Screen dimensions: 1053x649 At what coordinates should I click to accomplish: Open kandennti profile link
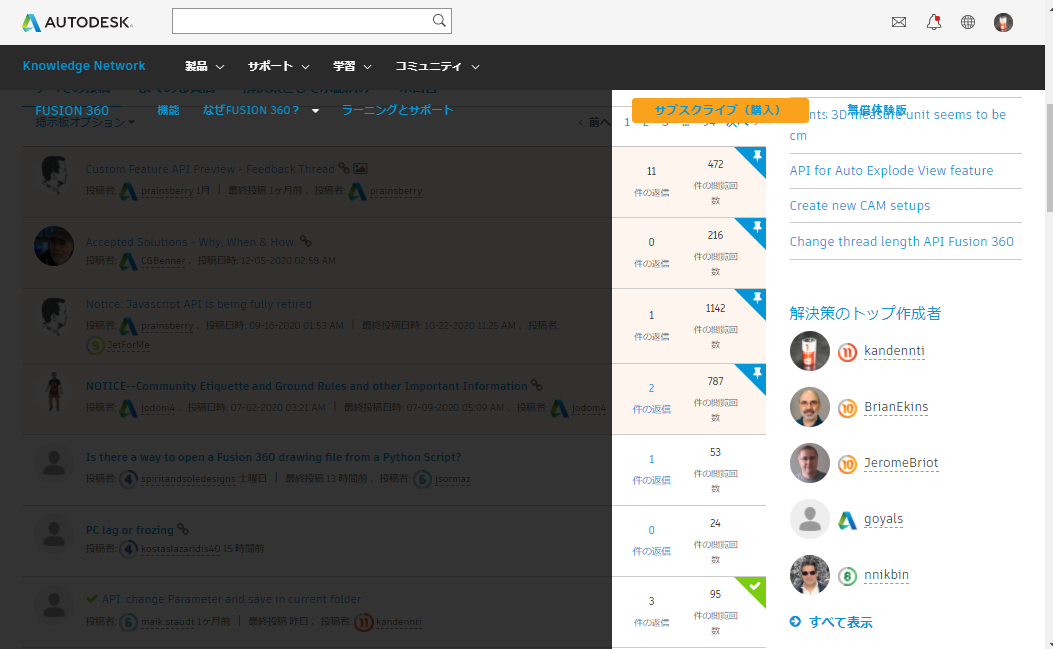(894, 351)
